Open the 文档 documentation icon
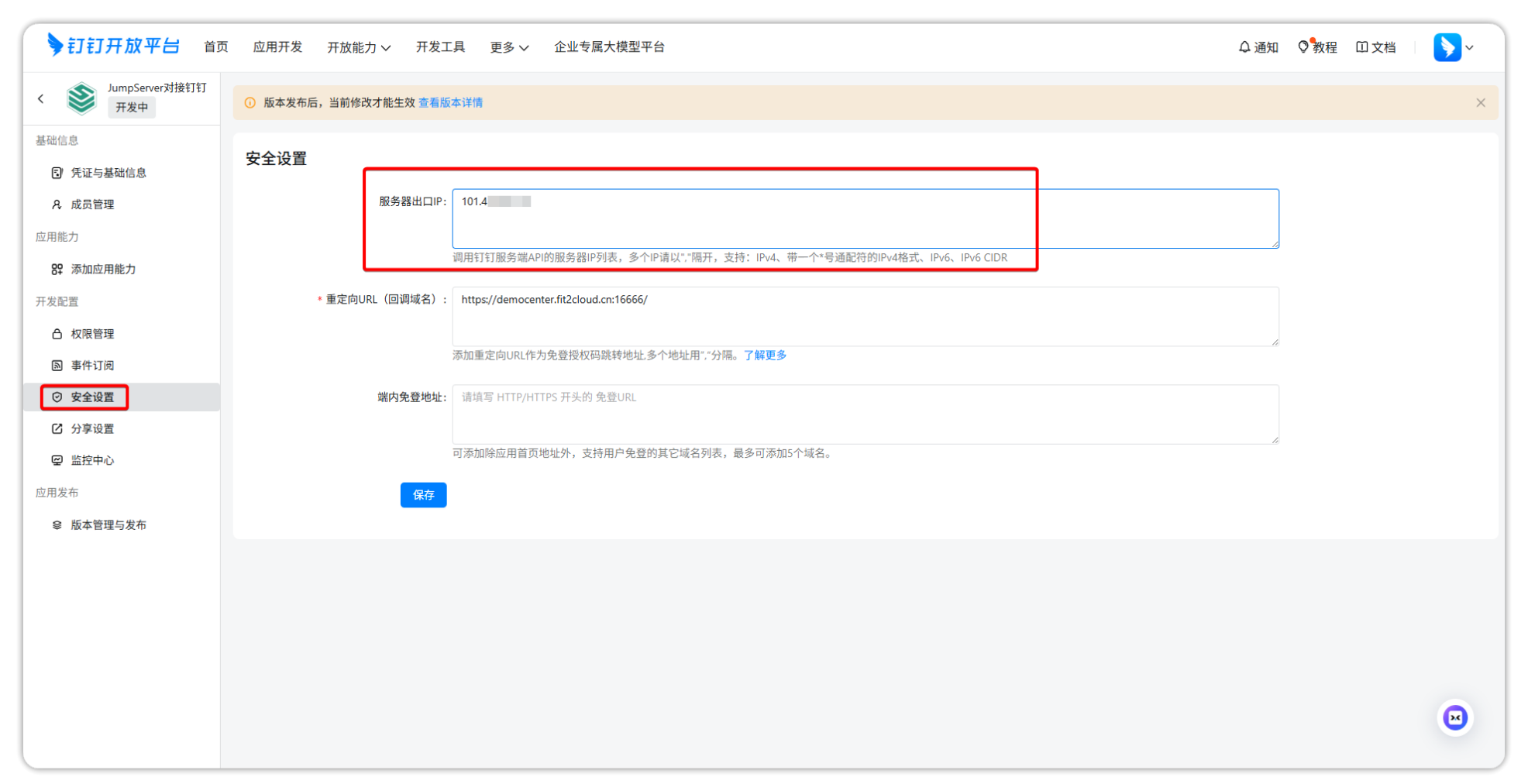The image size is (1528, 784). coord(1376,47)
